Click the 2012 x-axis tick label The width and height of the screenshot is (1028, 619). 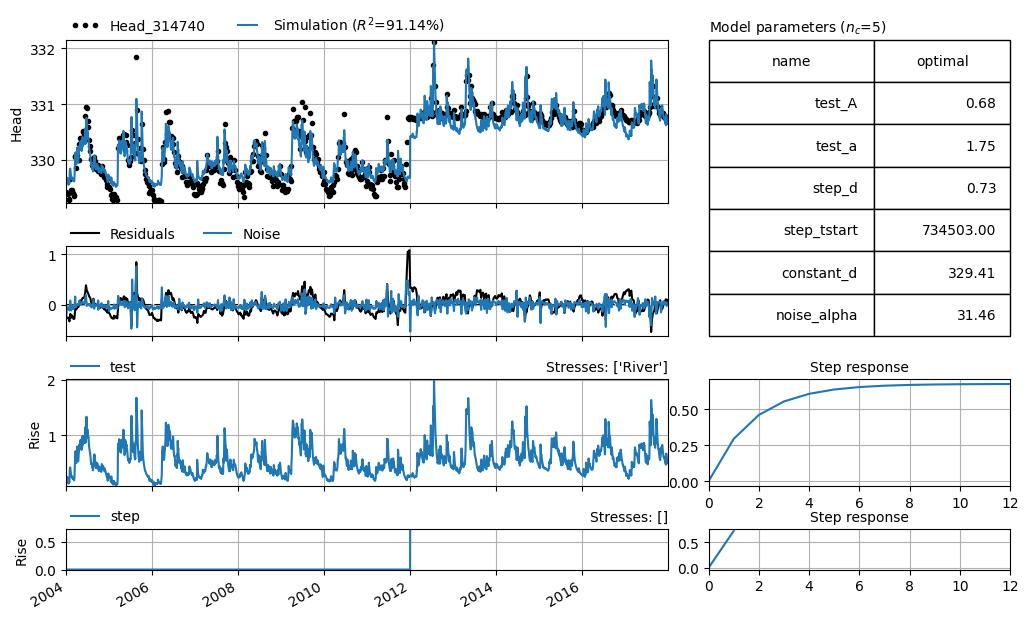click(x=390, y=592)
